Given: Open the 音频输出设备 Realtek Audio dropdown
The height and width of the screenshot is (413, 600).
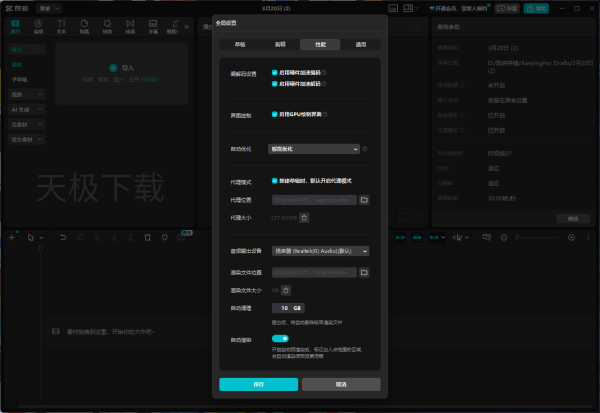Looking at the screenshot, I should pyautogui.click(x=320, y=251).
